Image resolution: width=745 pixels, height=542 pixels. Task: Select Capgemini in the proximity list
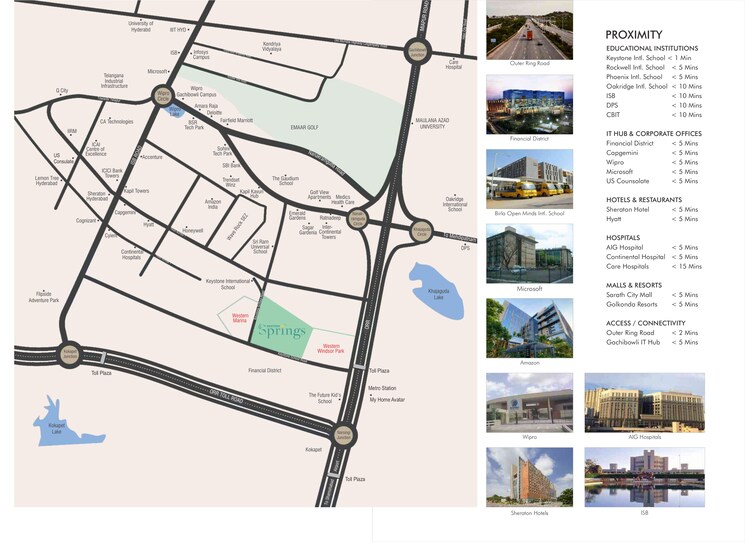(x=652, y=153)
